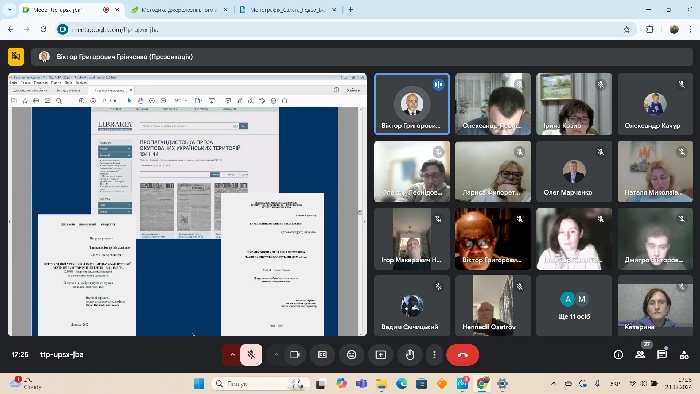Screen dimensions: 700x394
Task: Open the activities icon
Action: pyautogui.click(x=684, y=355)
